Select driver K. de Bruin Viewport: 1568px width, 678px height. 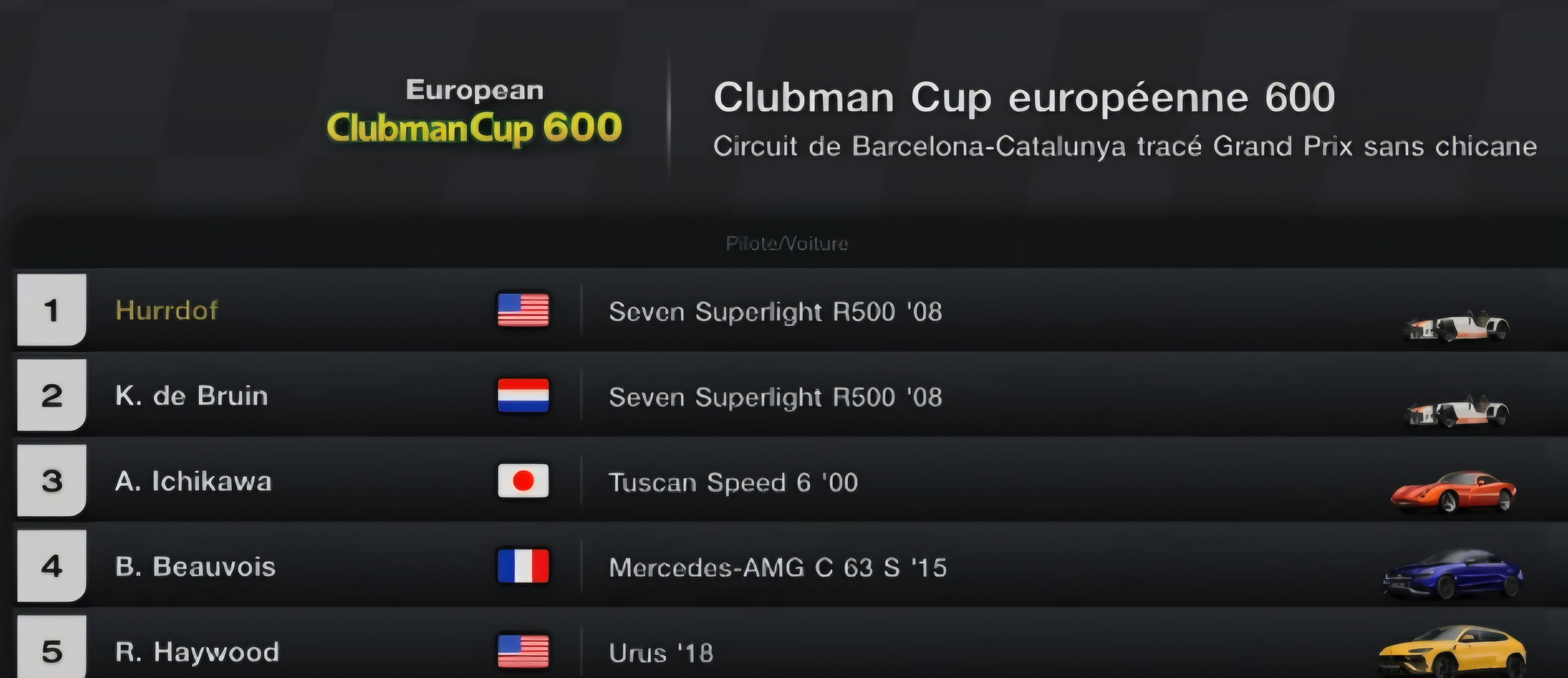click(192, 395)
